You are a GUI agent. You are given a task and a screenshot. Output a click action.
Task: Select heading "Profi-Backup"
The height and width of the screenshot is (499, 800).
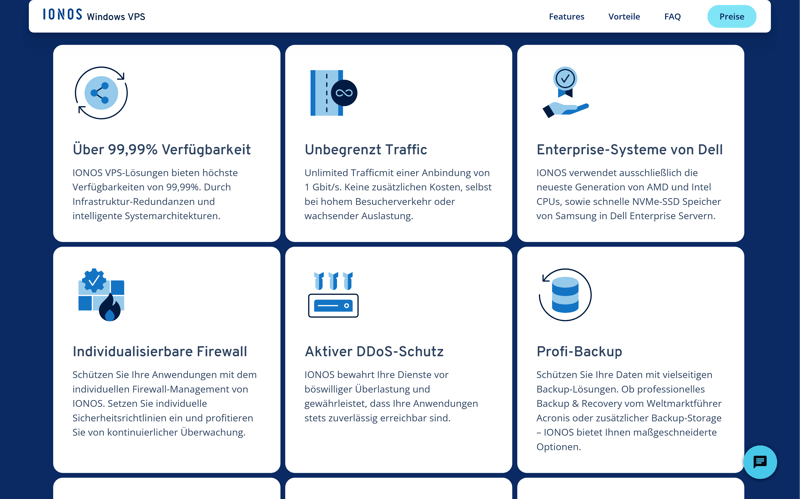tap(579, 352)
